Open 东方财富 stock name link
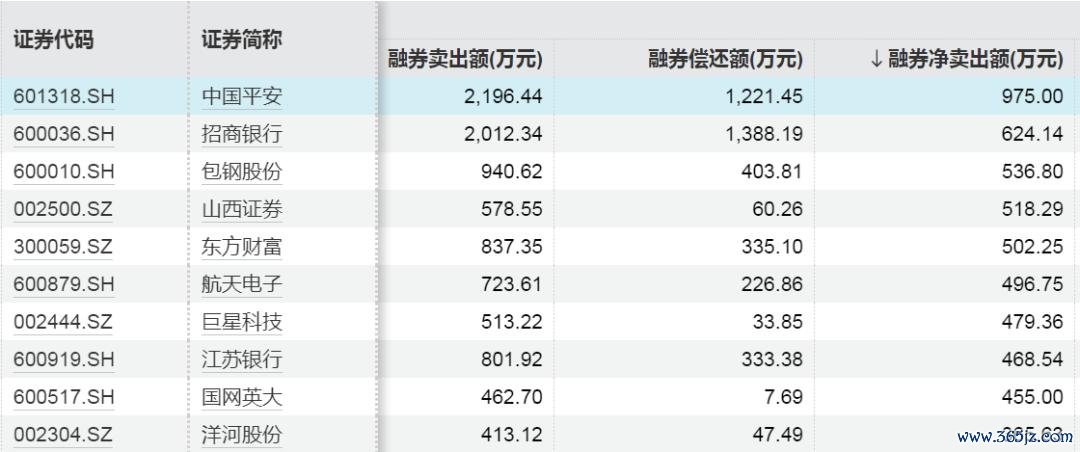Image resolution: width=1080 pixels, height=452 pixels. [x=242, y=247]
